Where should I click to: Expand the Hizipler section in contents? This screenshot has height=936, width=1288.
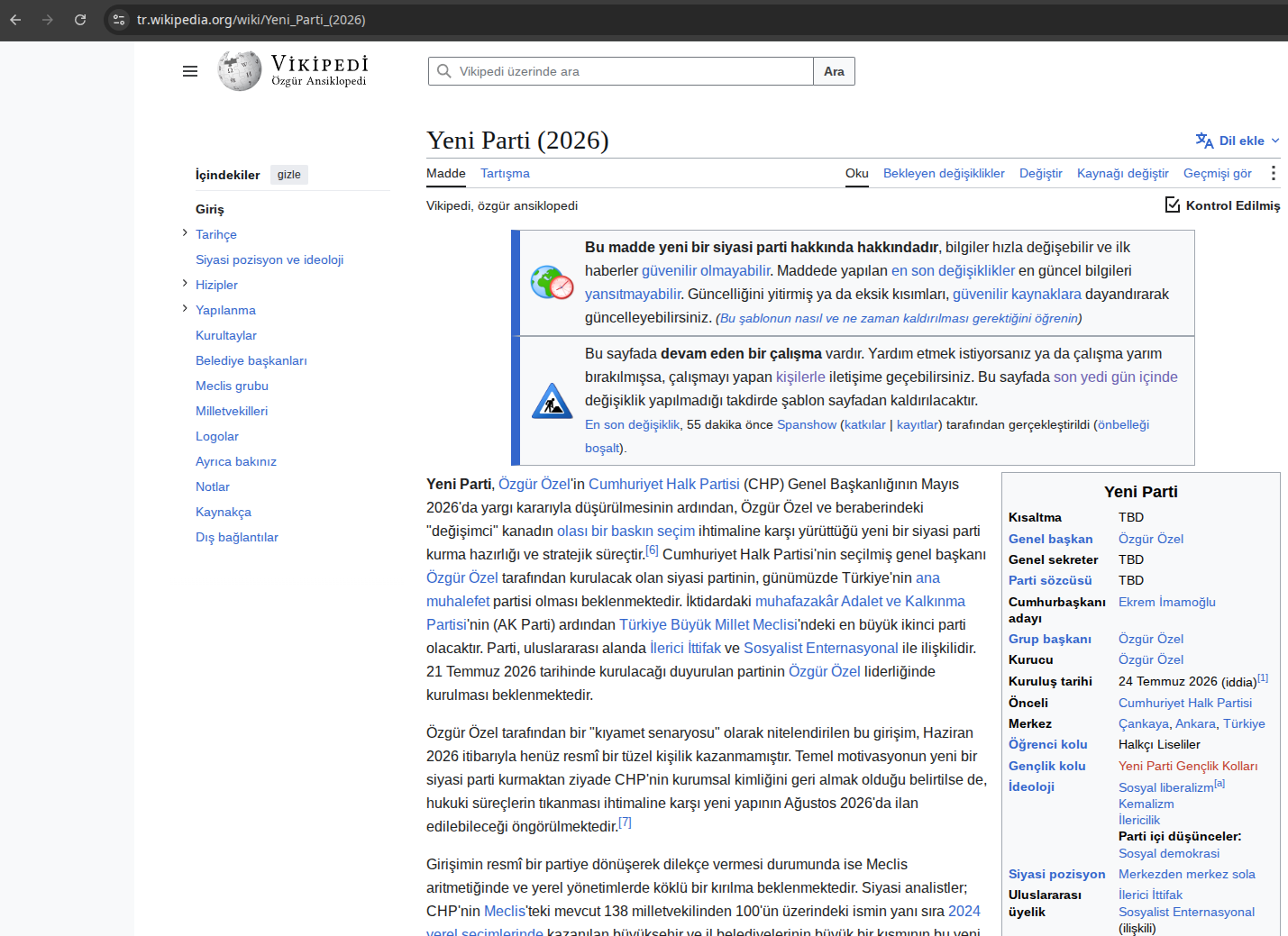click(x=185, y=284)
